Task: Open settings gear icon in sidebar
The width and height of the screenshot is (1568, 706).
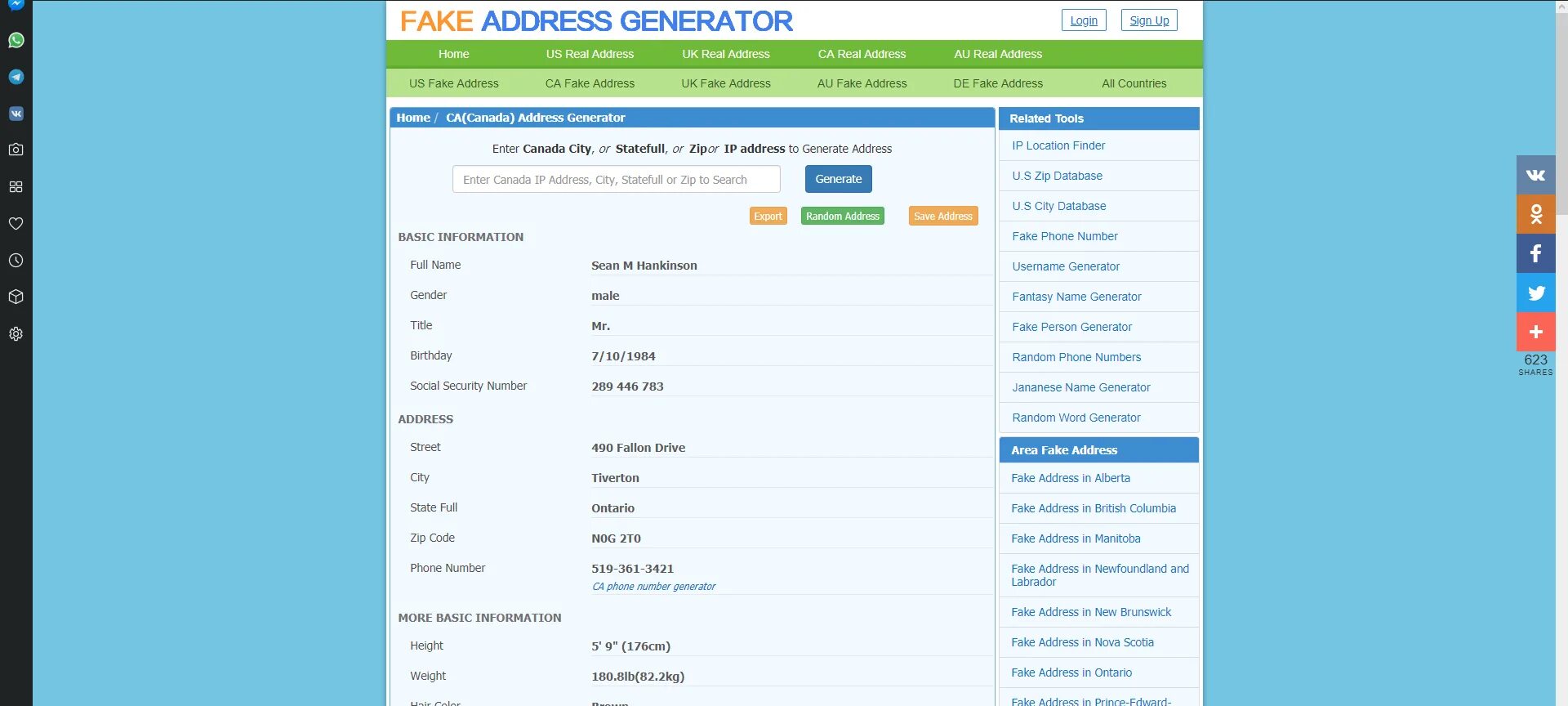Action: 16,333
